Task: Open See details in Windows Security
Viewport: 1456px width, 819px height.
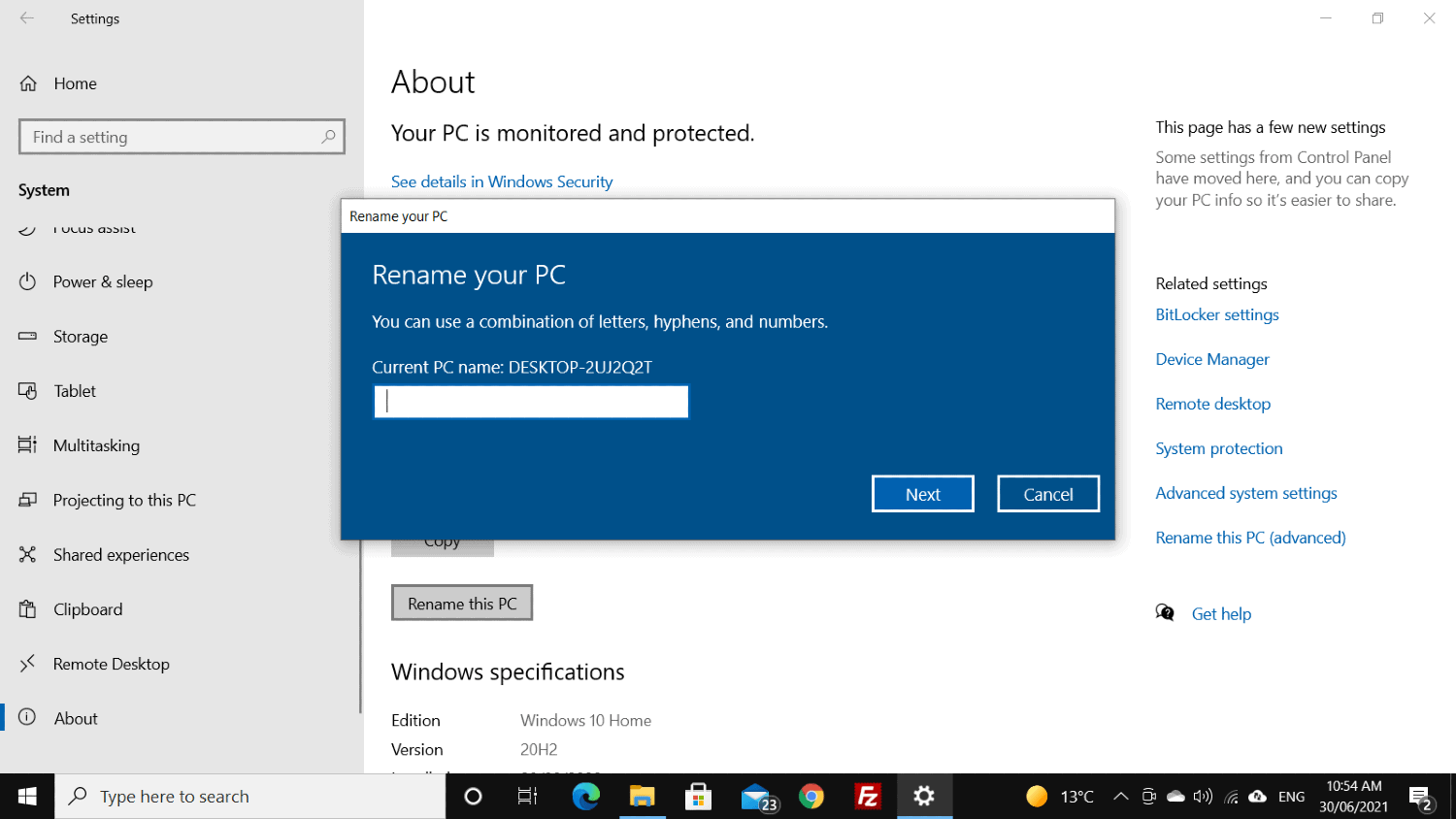Action: tap(502, 181)
